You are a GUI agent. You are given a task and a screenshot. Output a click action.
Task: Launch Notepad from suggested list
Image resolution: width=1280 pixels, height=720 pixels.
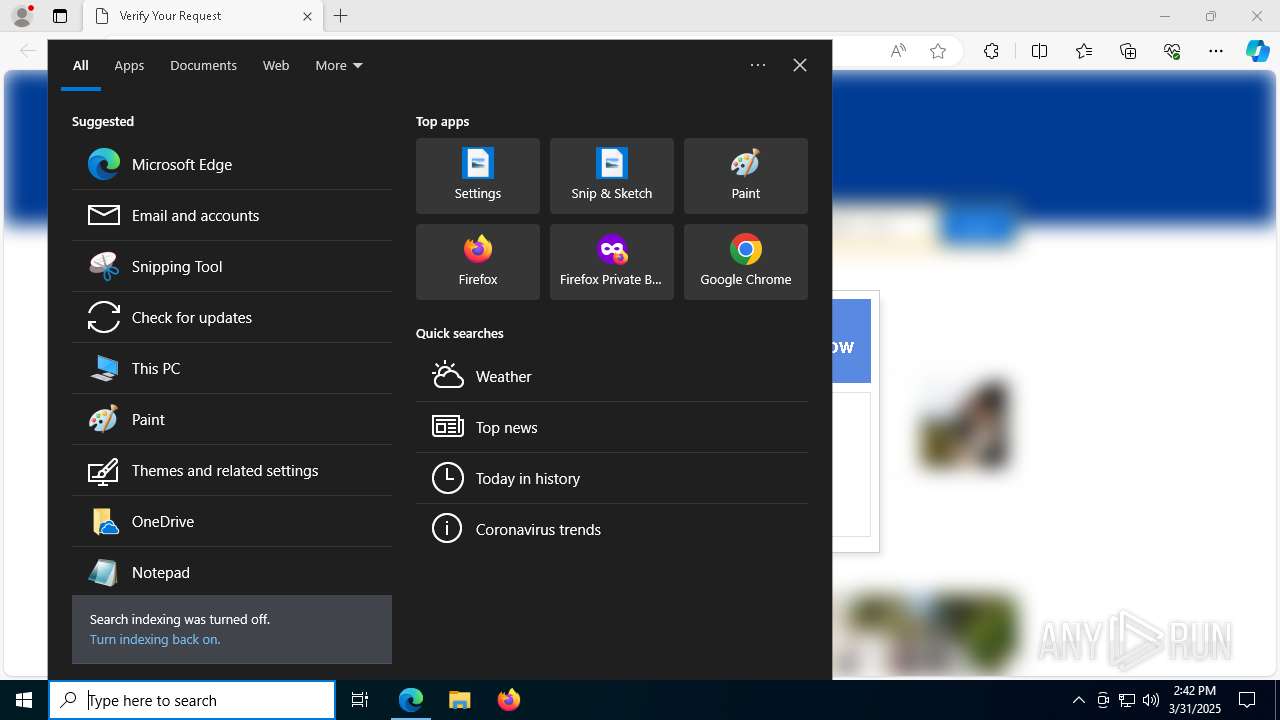click(x=232, y=572)
